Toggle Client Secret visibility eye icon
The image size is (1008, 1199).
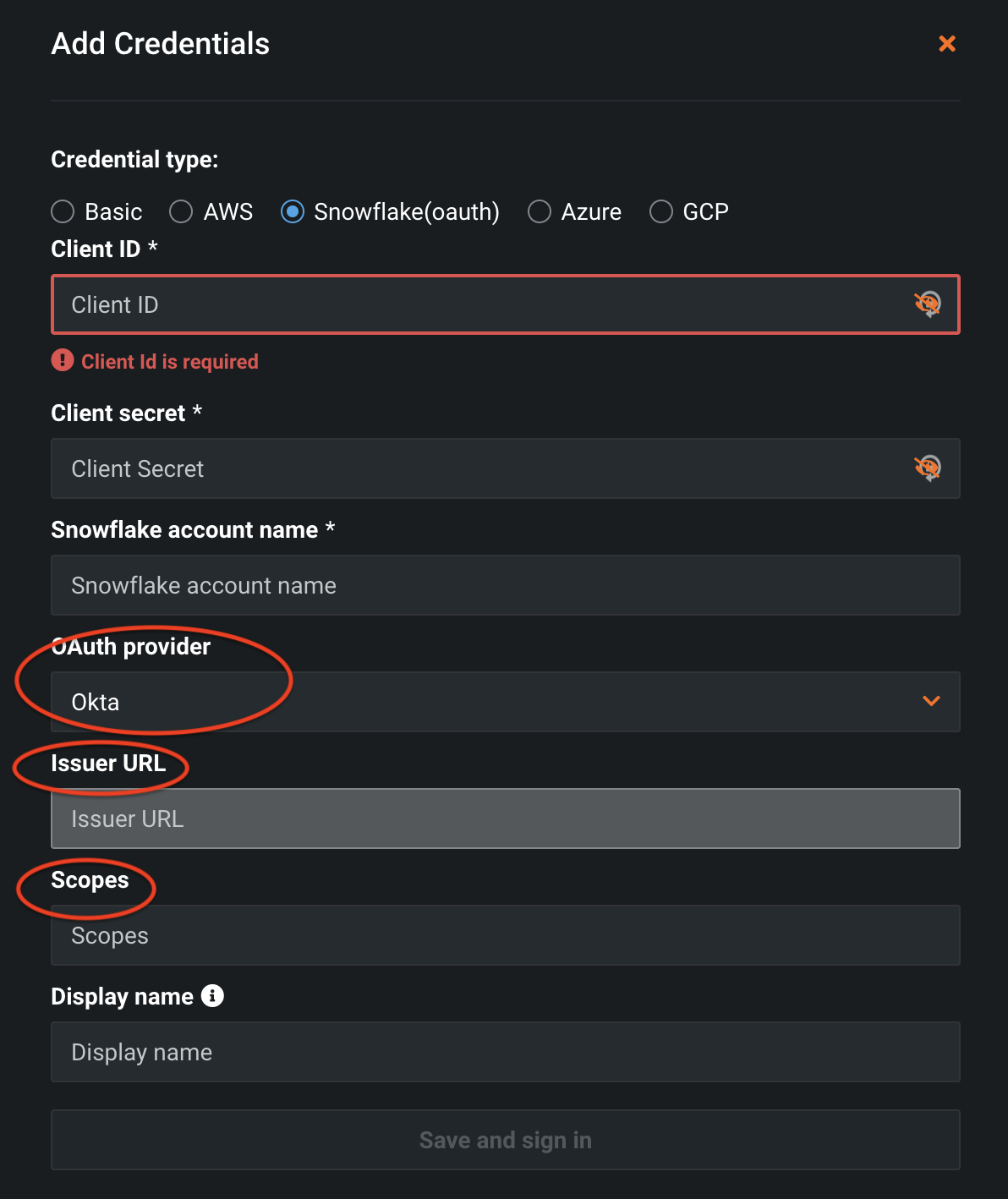pos(929,468)
